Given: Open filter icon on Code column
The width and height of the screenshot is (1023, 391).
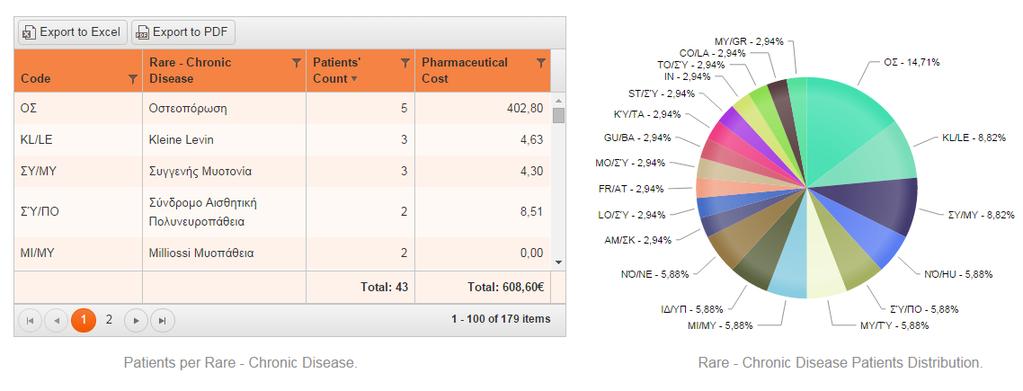Looking at the screenshot, I should pos(133,79).
